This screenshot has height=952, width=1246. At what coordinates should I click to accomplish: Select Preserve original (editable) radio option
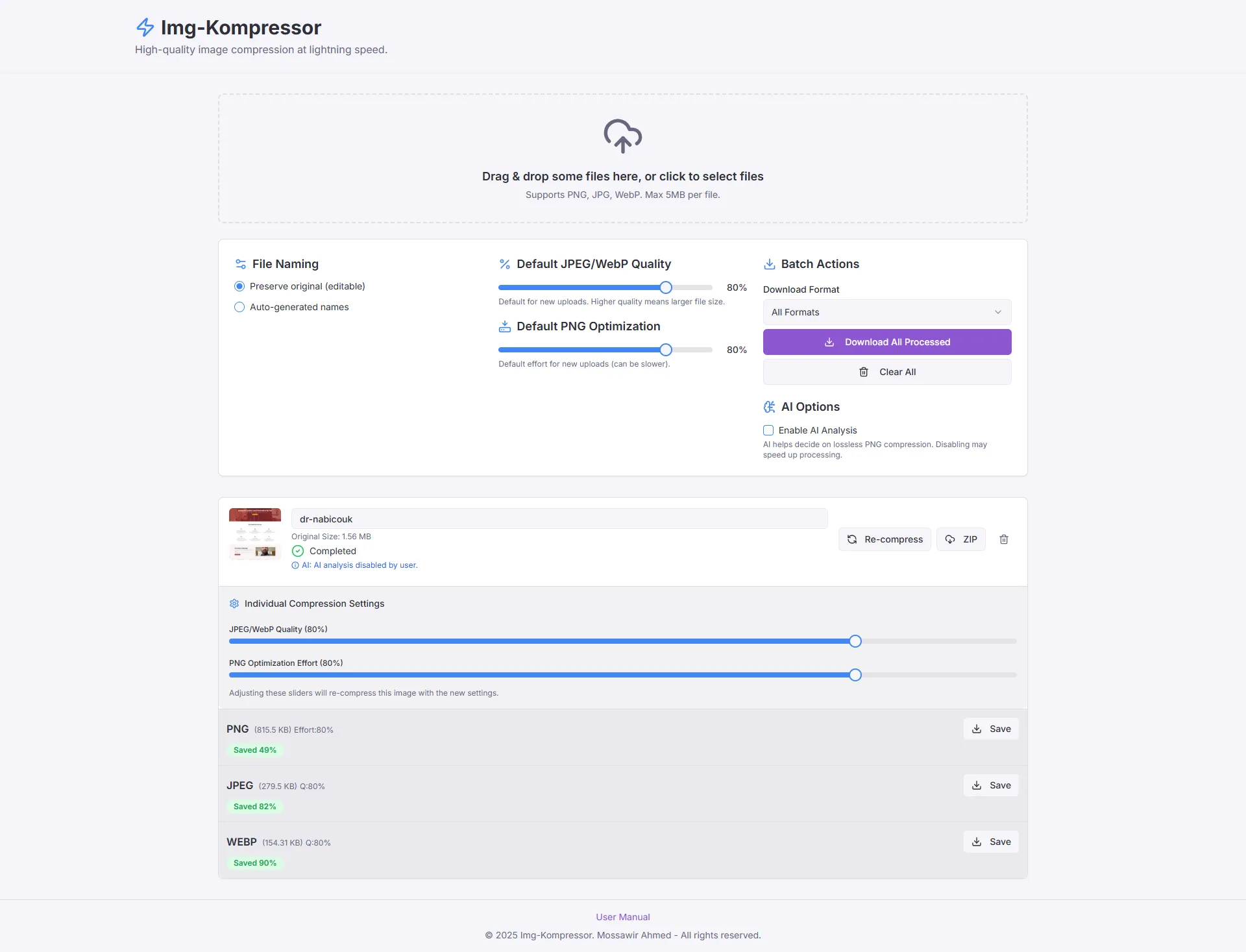point(239,286)
